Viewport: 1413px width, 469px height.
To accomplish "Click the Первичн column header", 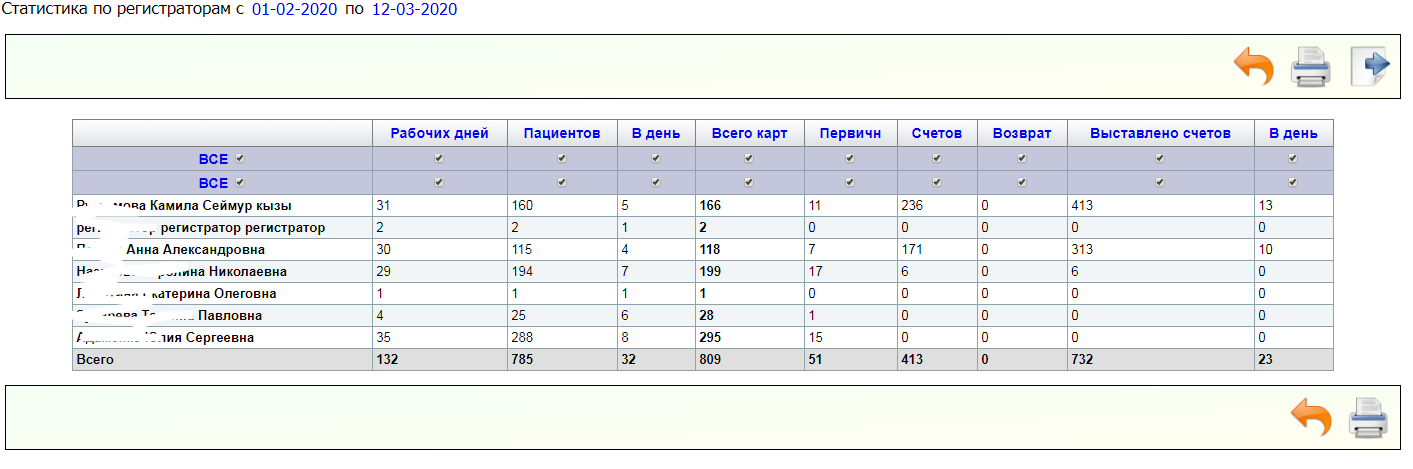I will (x=849, y=133).
